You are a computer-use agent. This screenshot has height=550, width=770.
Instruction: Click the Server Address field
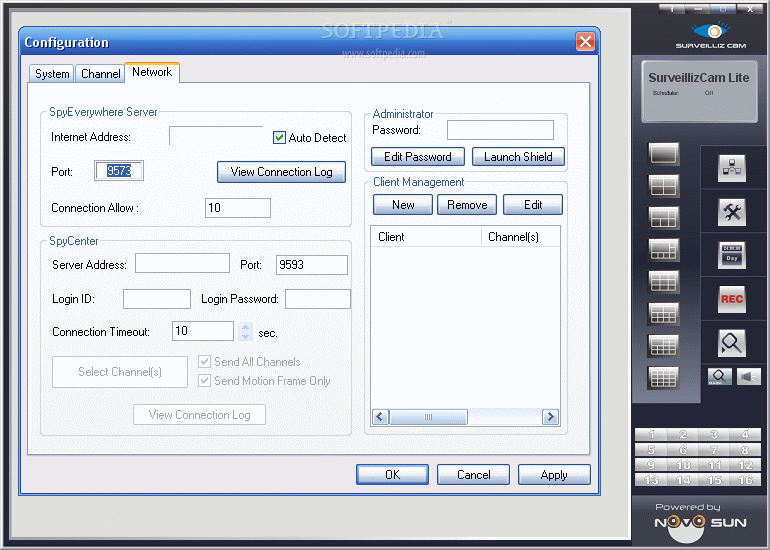click(182, 263)
